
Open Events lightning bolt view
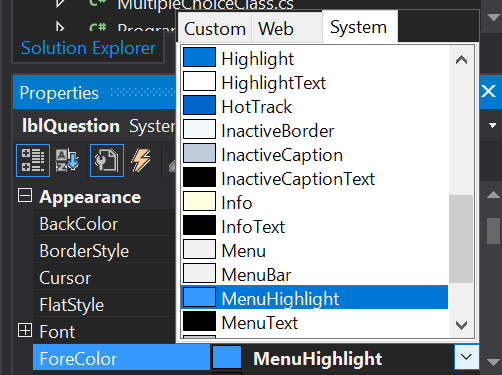141,160
